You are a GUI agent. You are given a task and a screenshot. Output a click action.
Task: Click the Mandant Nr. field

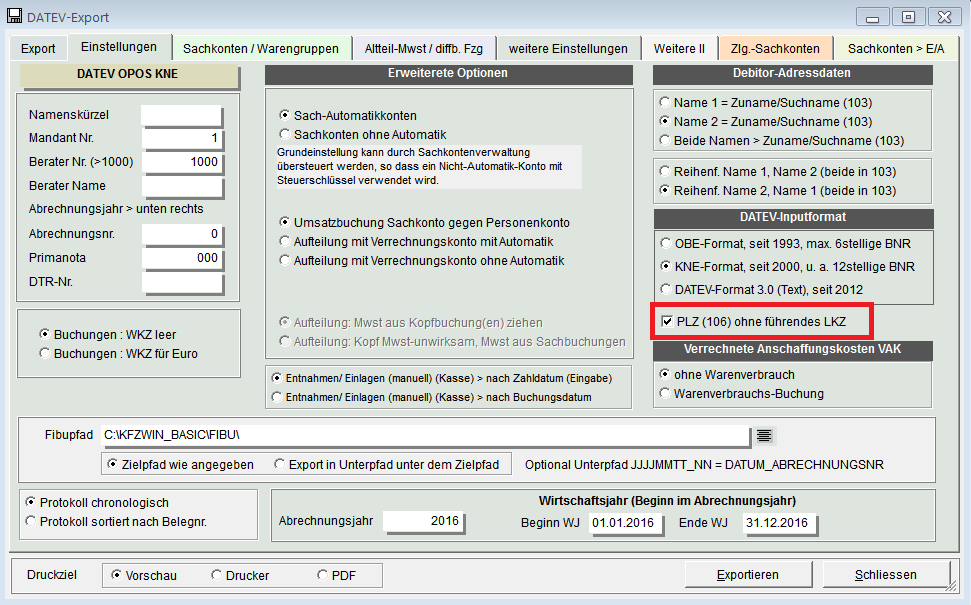click(181, 138)
